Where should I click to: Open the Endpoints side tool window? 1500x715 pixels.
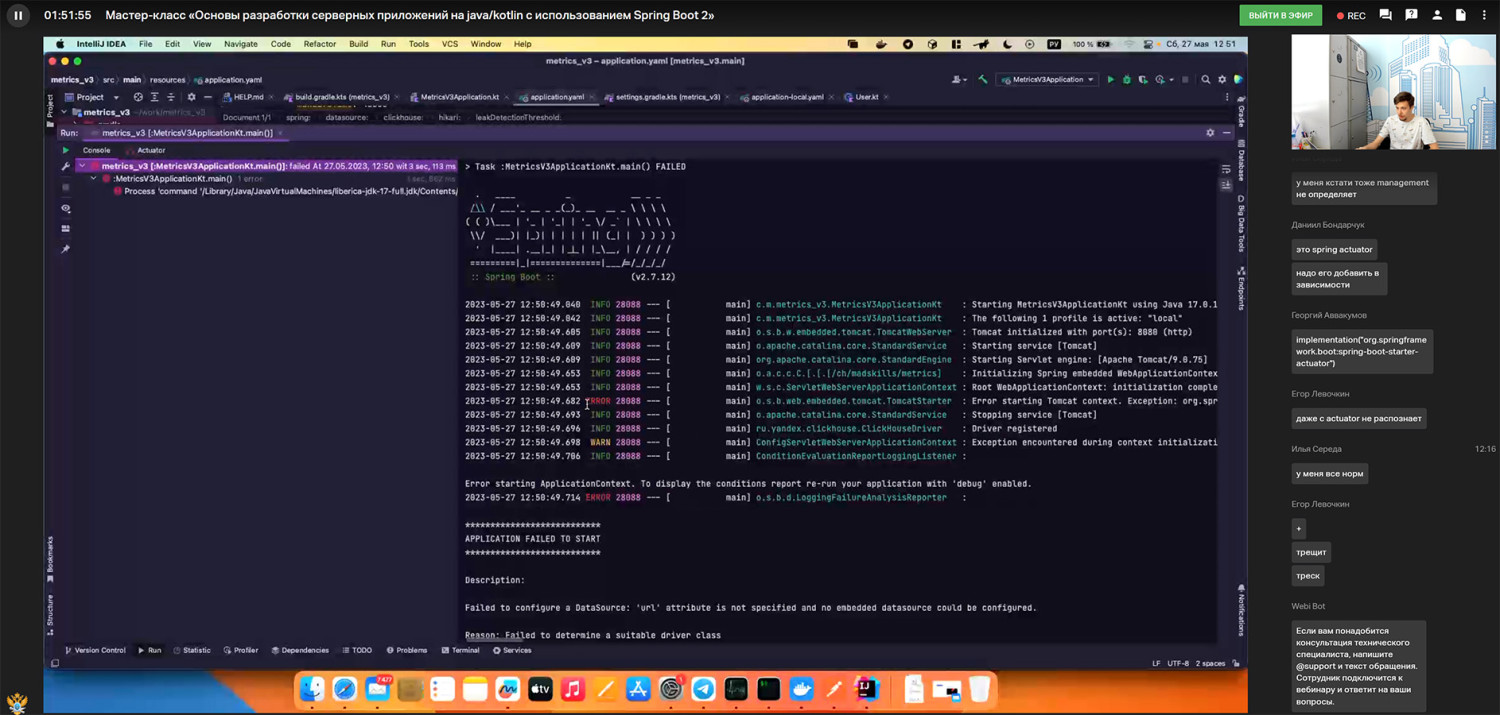pos(1241,289)
